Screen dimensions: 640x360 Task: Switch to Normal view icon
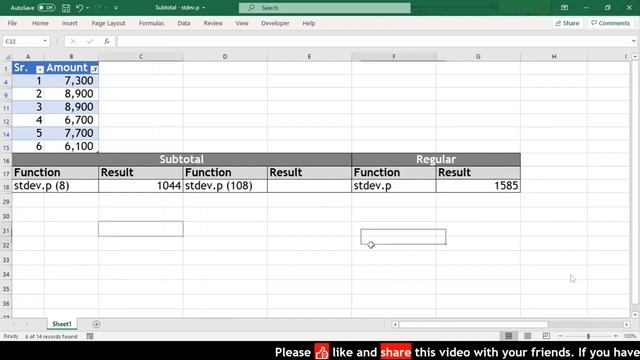pyautogui.click(x=509, y=336)
